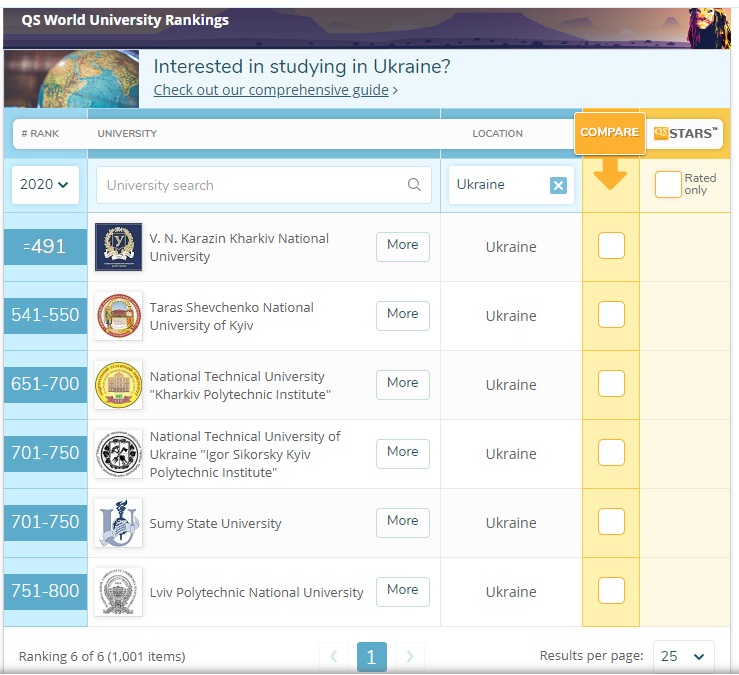Screen dimensions: 739x675
Task: Click 'Ranking 6 of 6 (1,001 items)' text
Action: (102, 656)
